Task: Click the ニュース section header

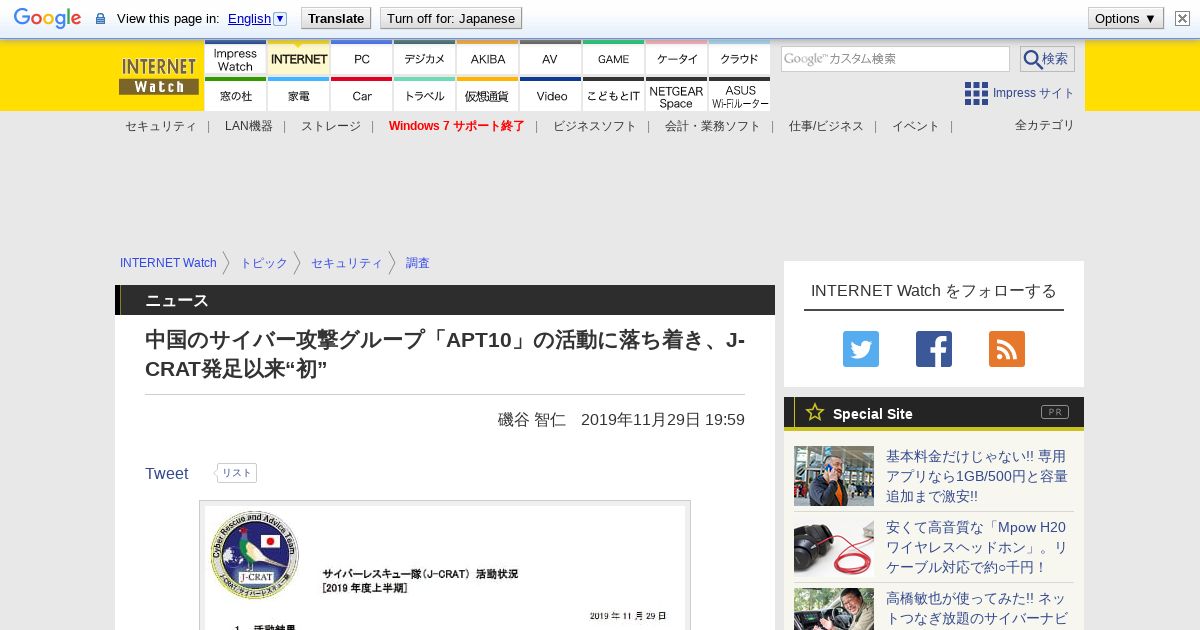Action: tap(445, 300)
